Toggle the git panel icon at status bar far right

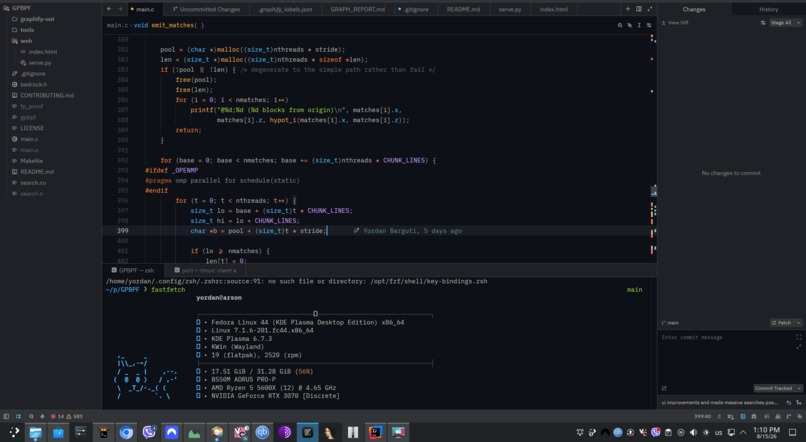click(789, 416)
